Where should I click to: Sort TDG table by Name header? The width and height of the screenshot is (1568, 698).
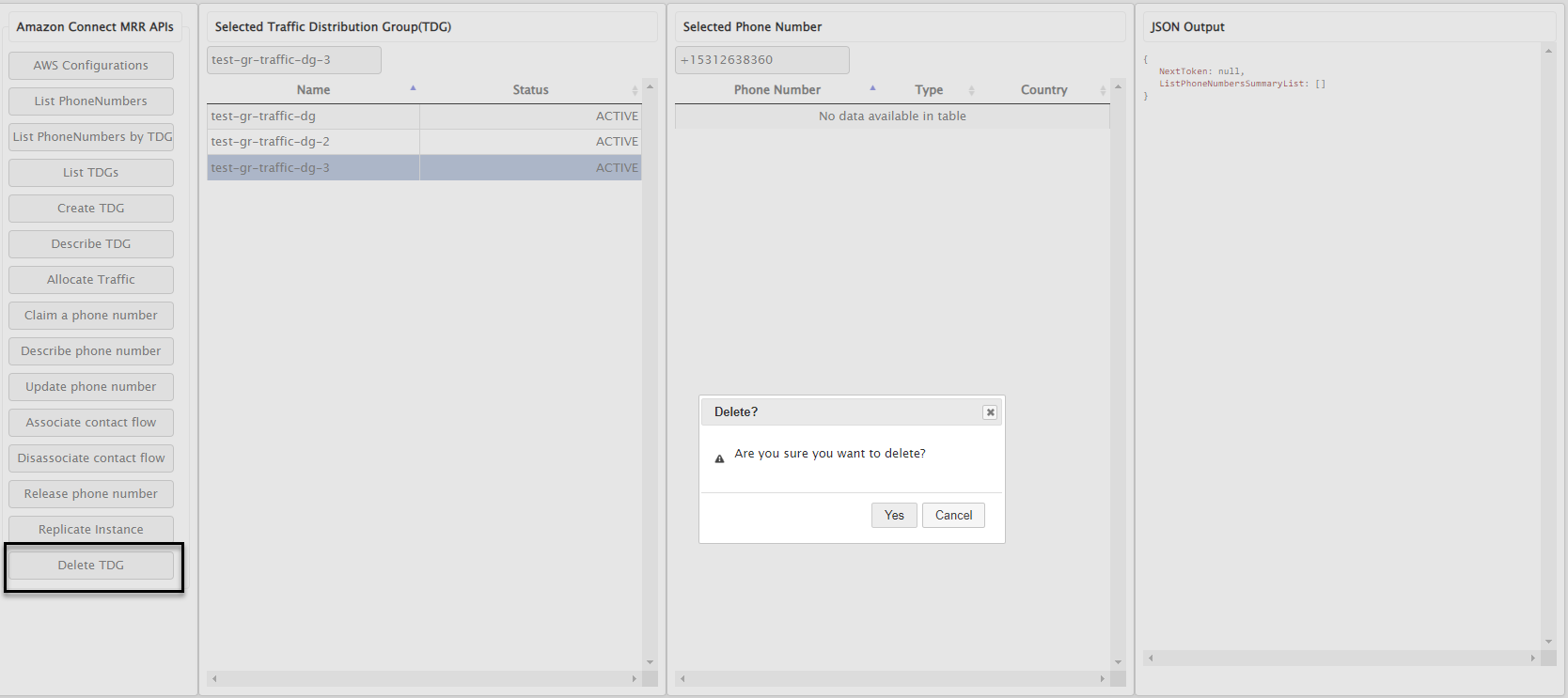(313, 90)
